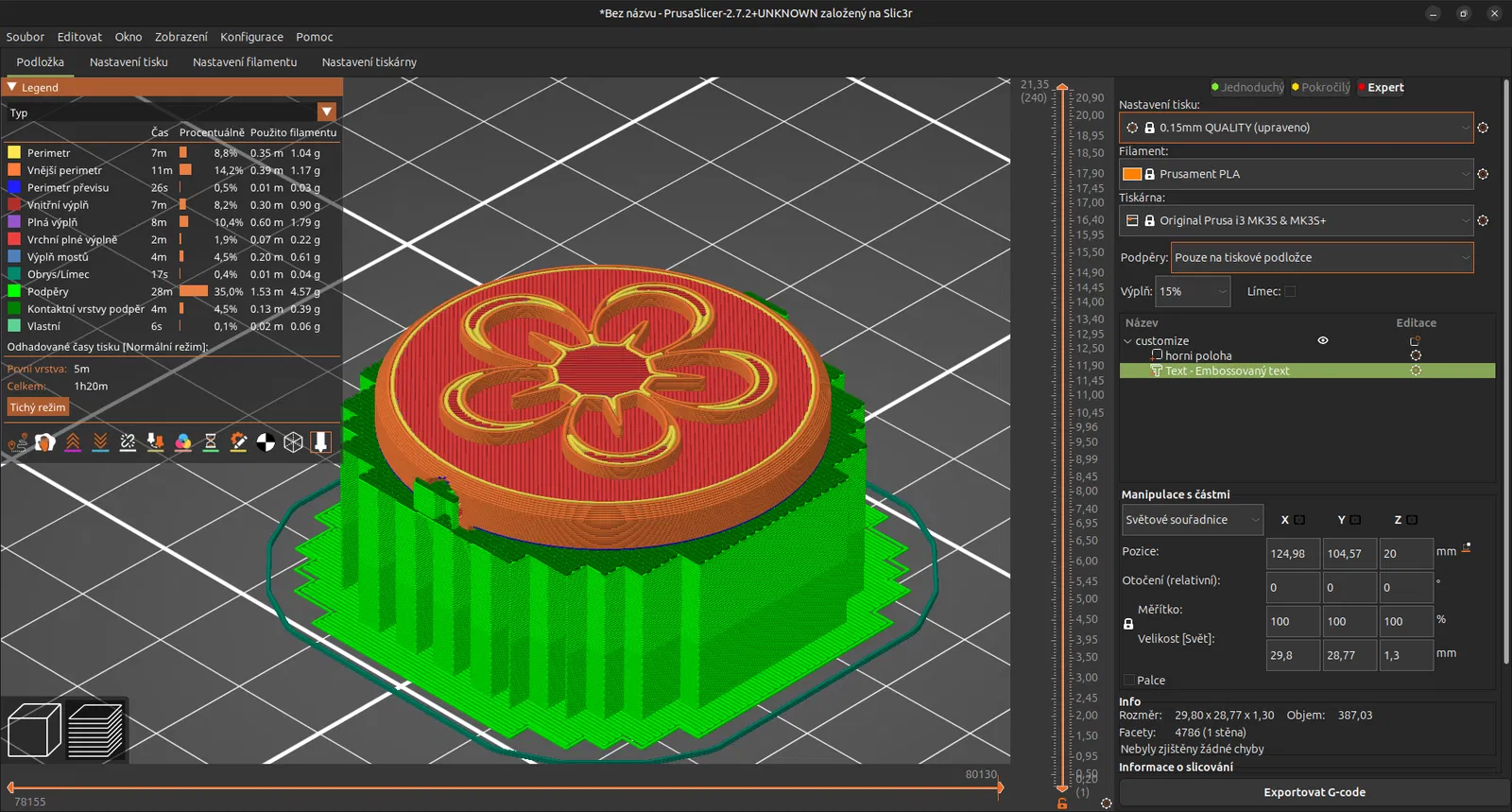Viewport: 1512px width, 812px height.
Task: Switch to Nastavení tisku tab
Action: (129, 62)
